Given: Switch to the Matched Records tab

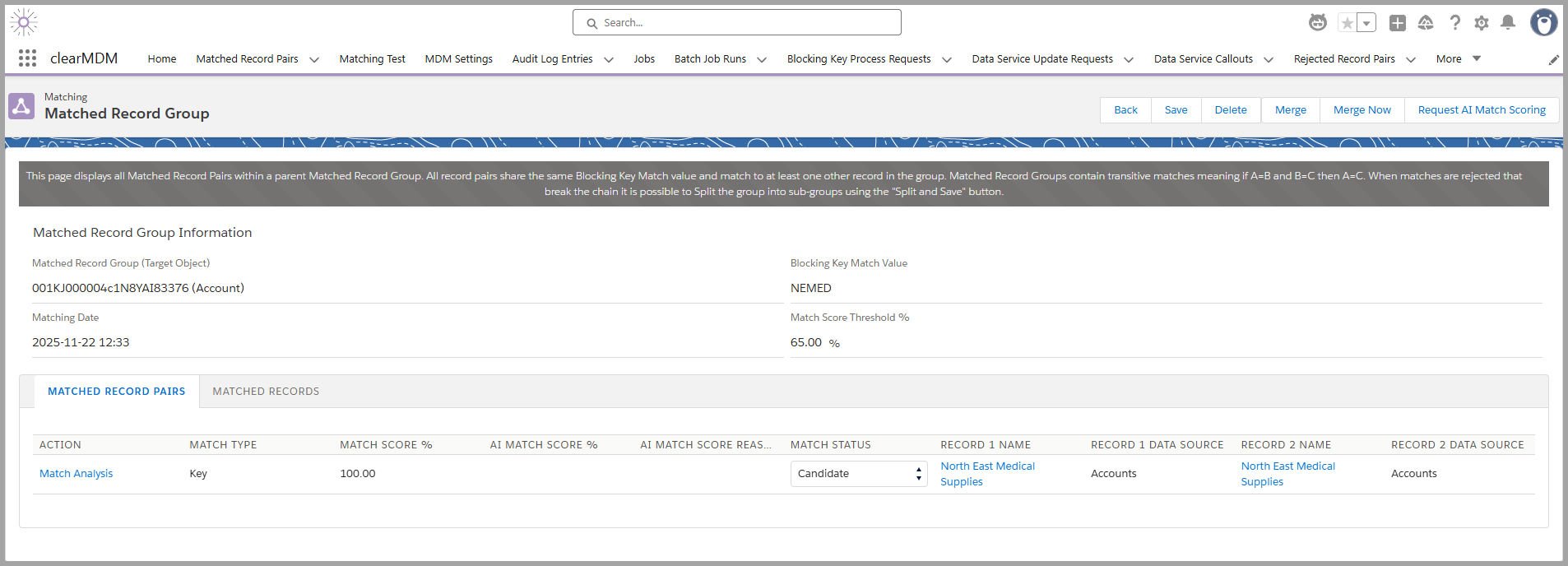Looking at the screenshot, I should 266,392.
